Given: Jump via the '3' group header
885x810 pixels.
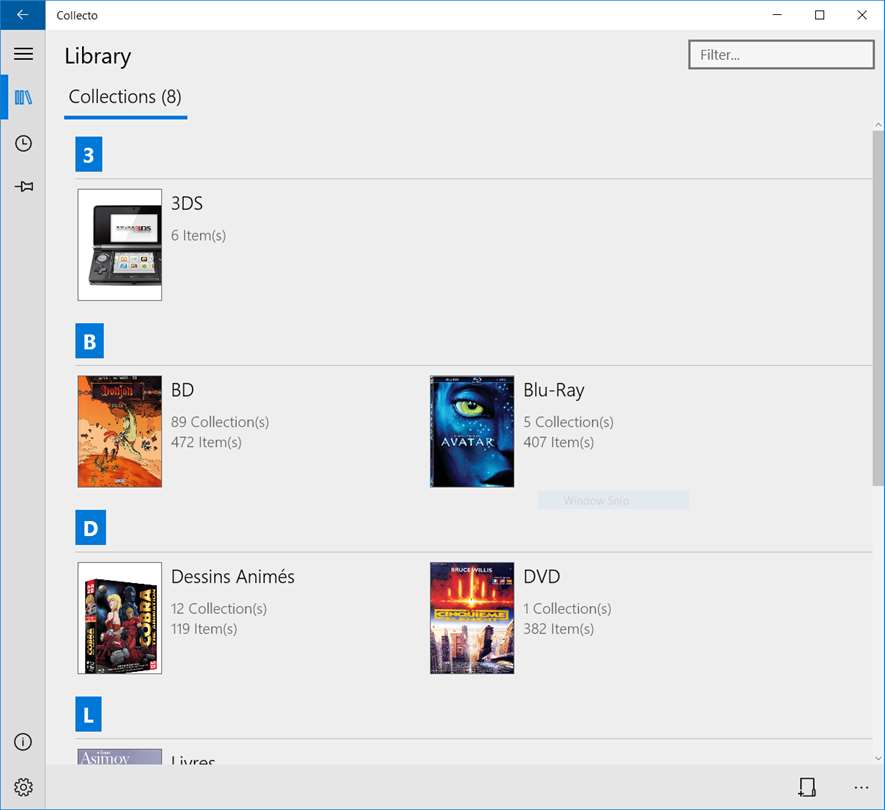Looking at the screenshot, I should coord(89,154).
